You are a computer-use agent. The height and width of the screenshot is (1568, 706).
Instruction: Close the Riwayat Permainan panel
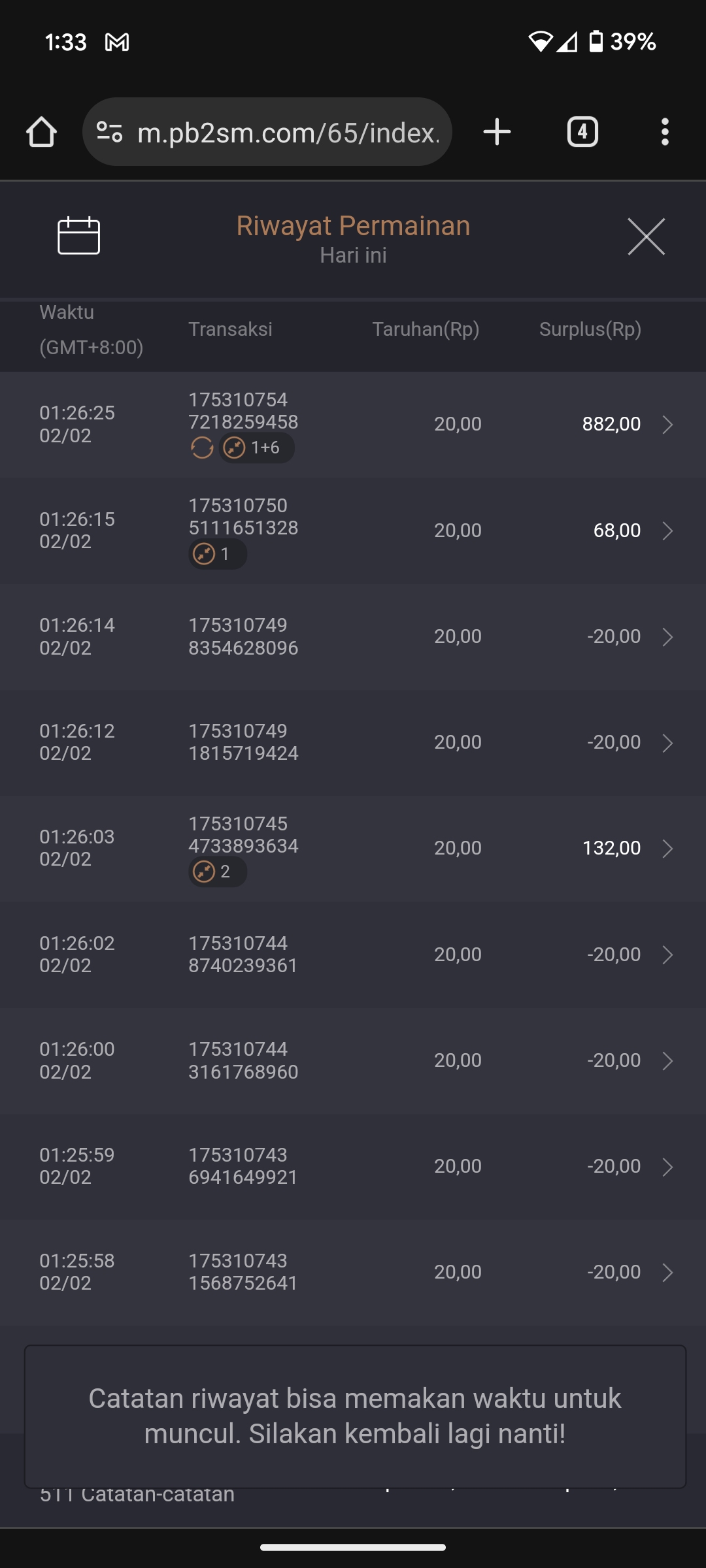(x=646, y=237)
